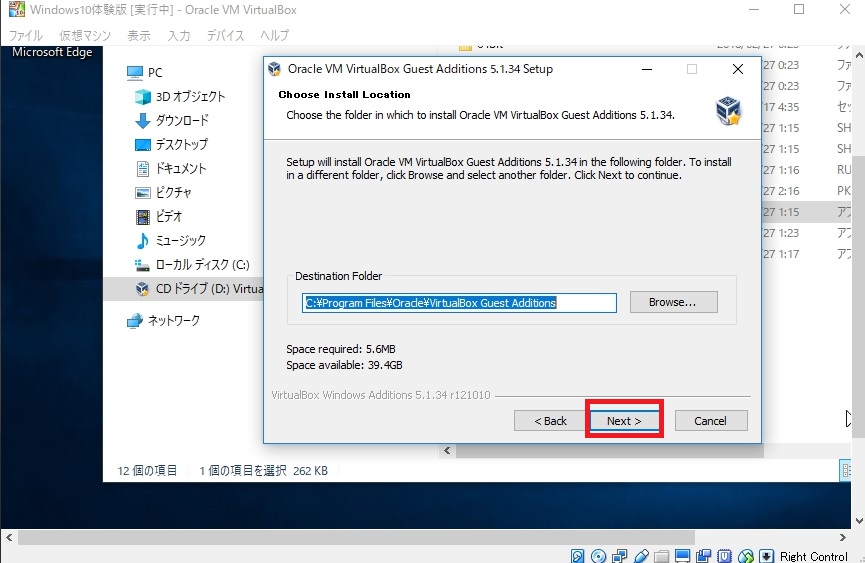Click the Destination Folder path field

point(459,303)
